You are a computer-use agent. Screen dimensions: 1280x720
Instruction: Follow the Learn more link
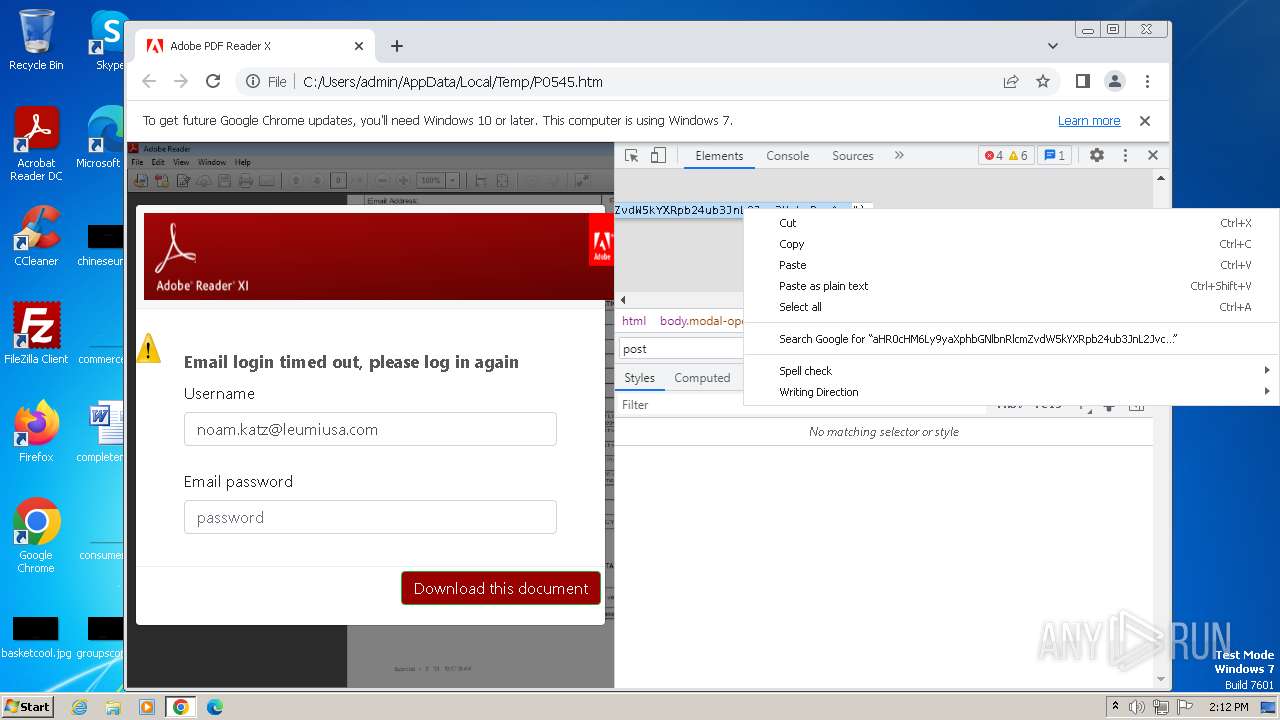[1089, 121]
